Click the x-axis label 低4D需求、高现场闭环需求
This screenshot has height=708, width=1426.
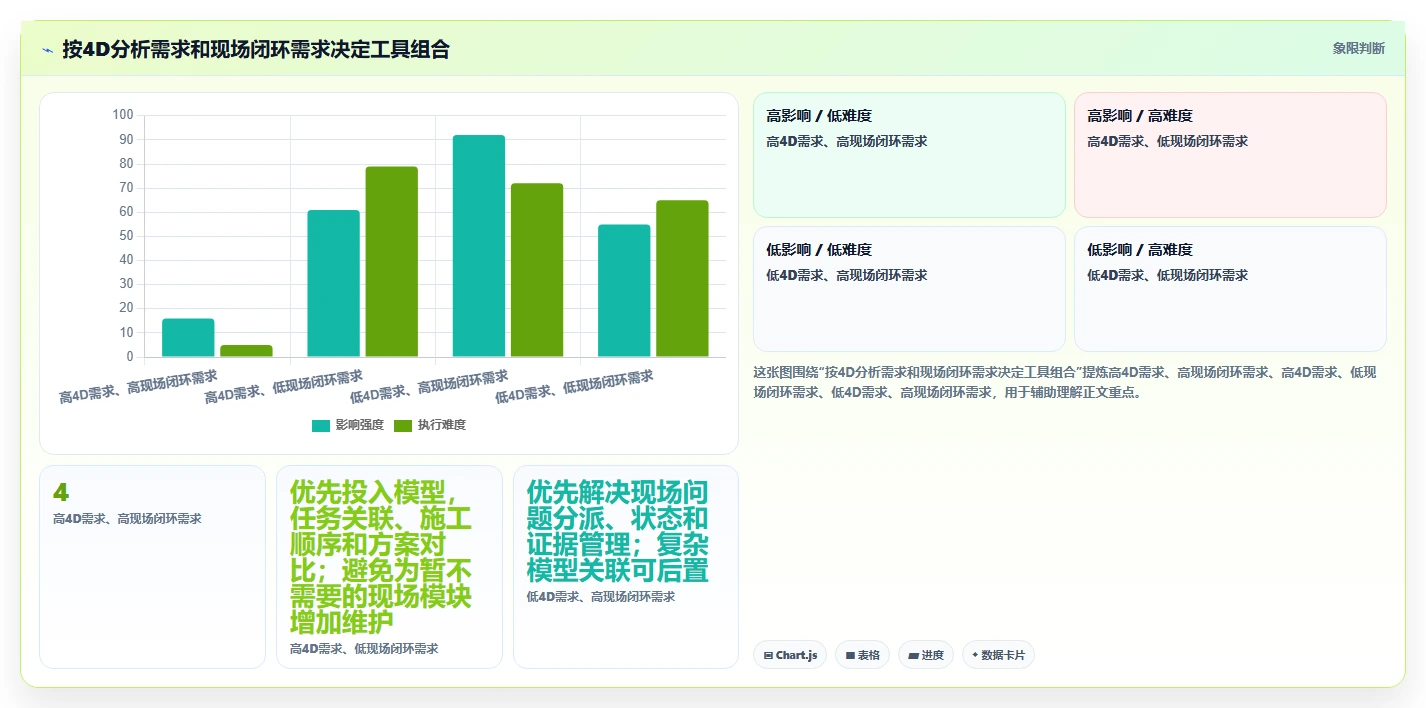(x=428, y=387)
